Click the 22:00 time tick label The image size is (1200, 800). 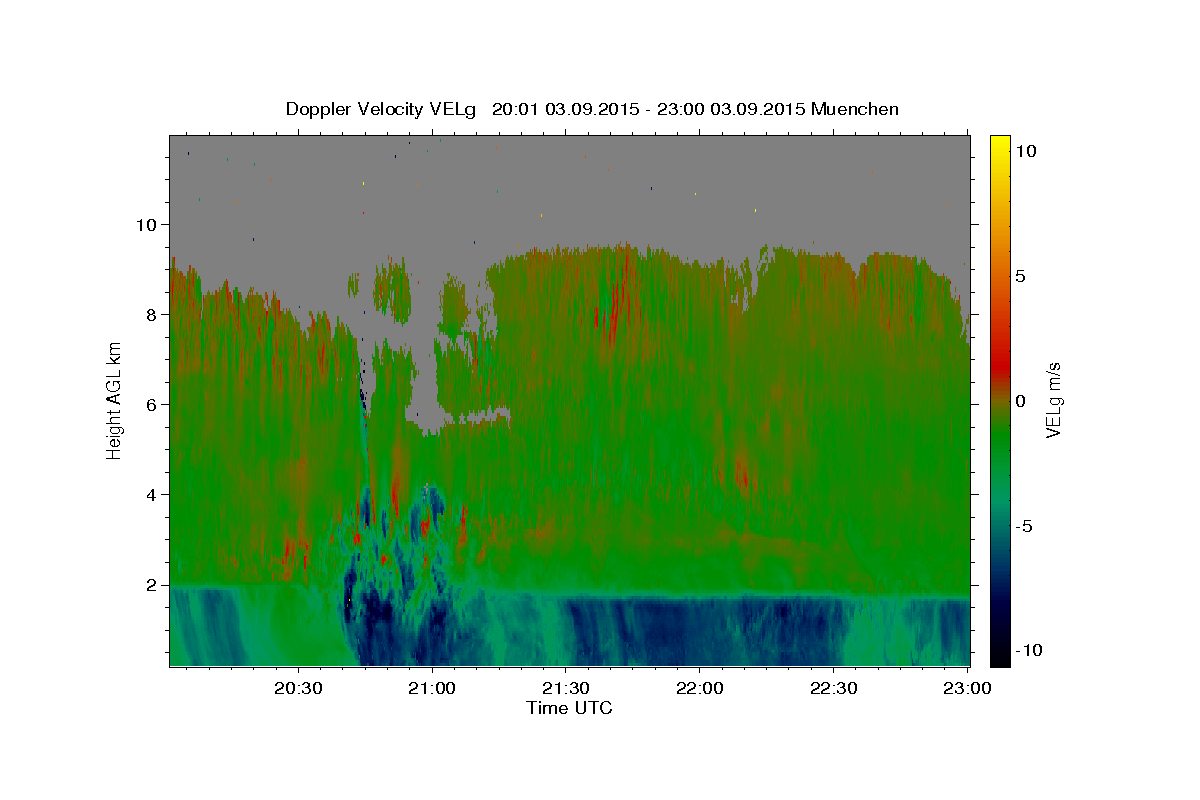point(699,688)
